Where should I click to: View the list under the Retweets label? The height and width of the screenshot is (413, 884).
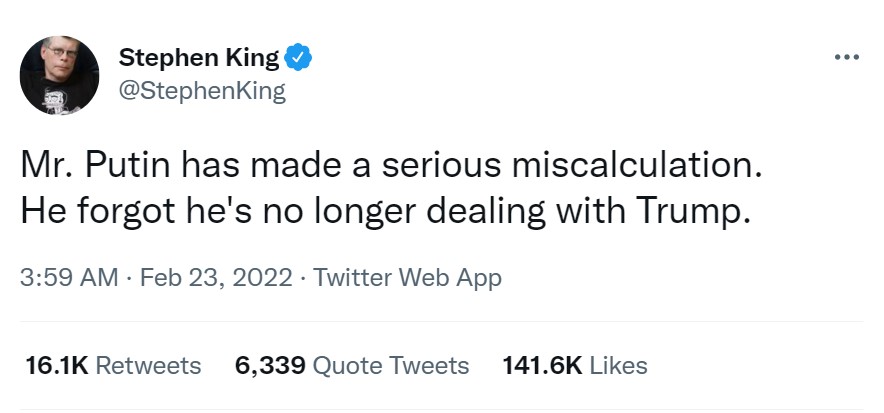pyautogui.click(x=148, y=366)
